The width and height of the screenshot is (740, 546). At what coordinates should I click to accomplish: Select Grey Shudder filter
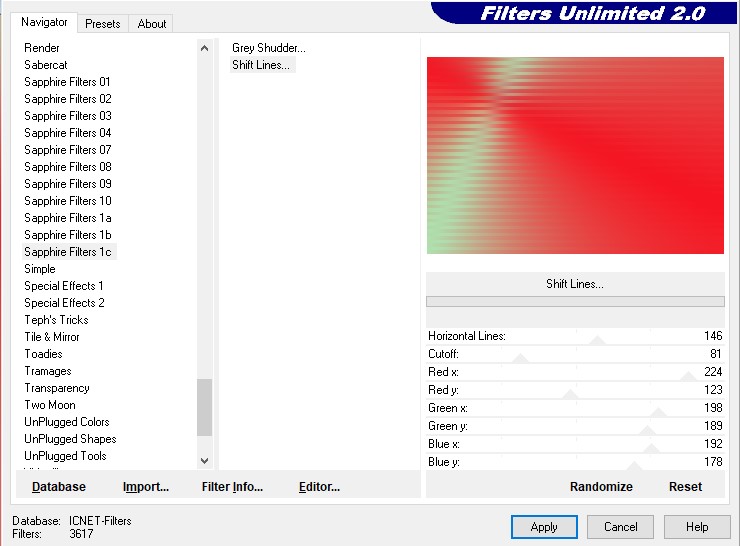click(268, 48)
